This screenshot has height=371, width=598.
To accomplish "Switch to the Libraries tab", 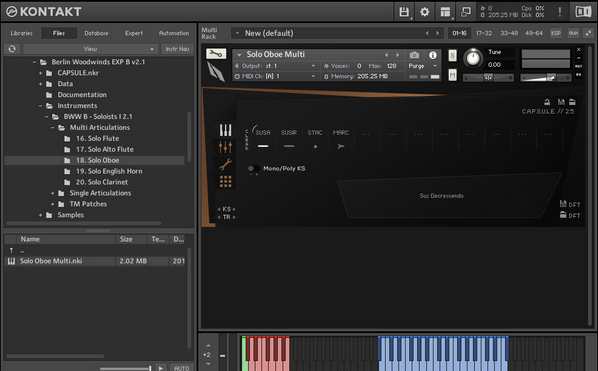I will [21, 33].
